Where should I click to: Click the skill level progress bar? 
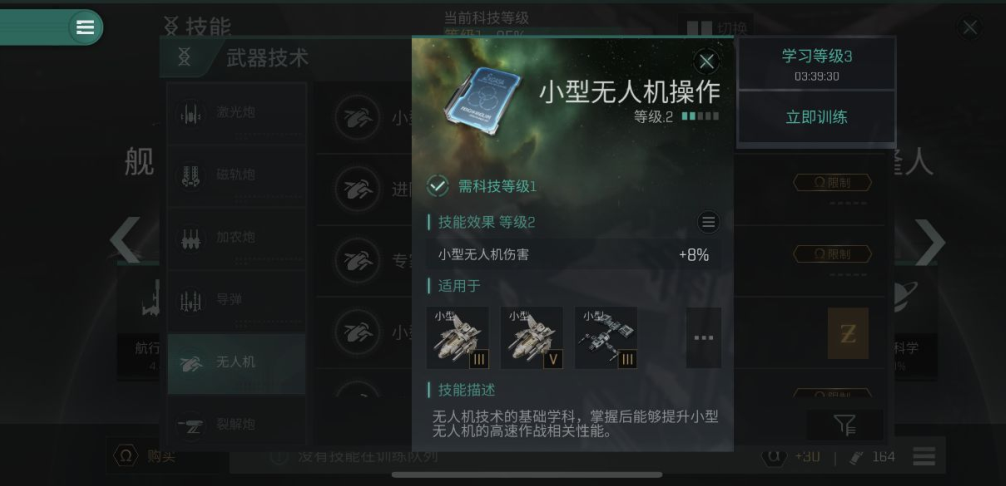click(700, 117)
